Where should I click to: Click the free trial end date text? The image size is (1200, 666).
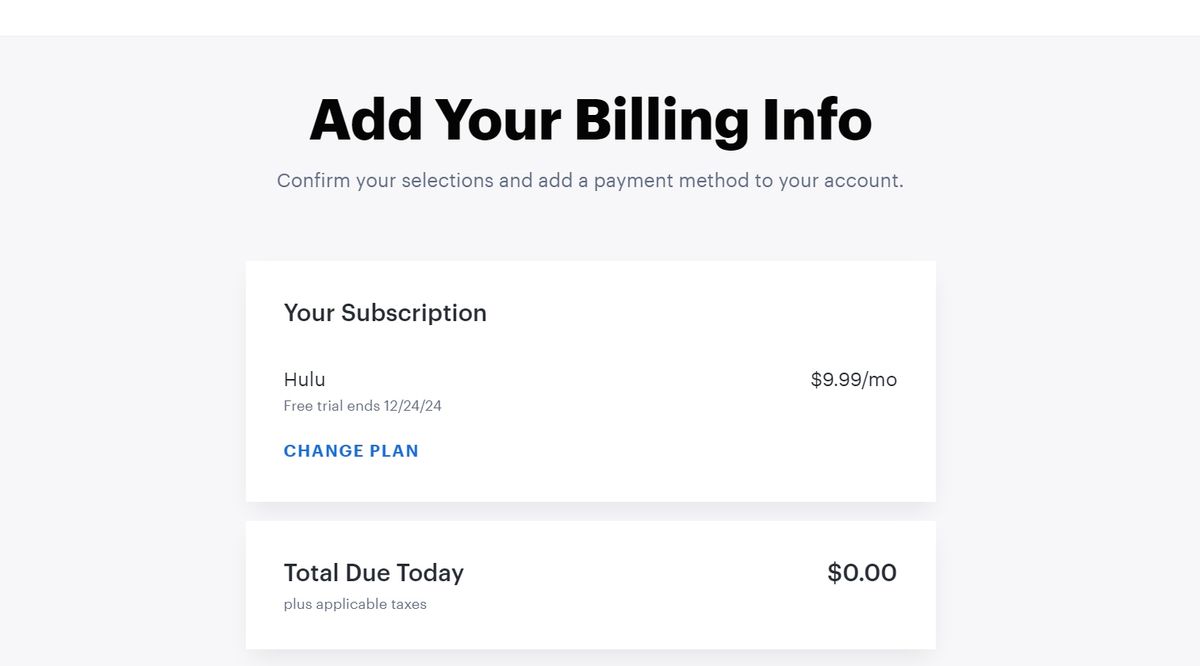pos(362,406)
